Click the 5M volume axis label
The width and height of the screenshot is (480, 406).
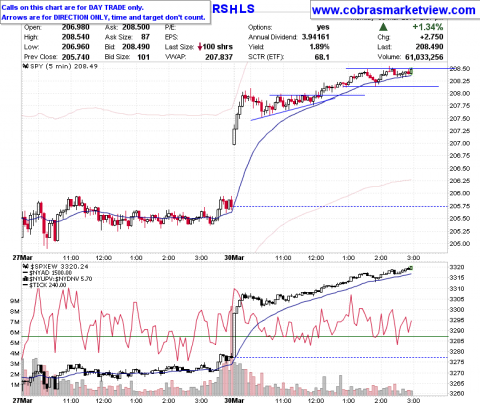(x=15, y=343)
